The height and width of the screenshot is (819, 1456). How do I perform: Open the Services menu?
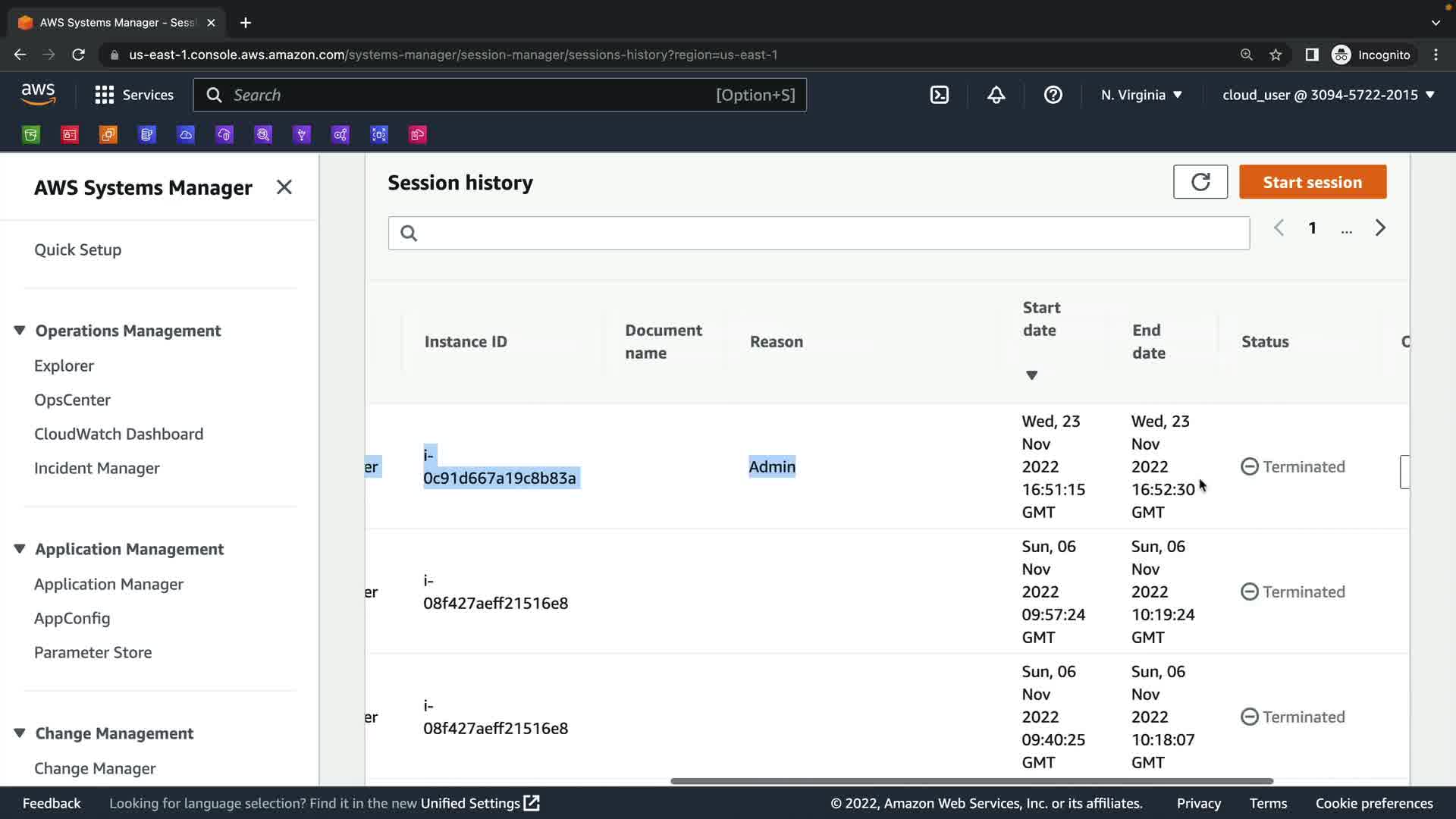(134, 95)
